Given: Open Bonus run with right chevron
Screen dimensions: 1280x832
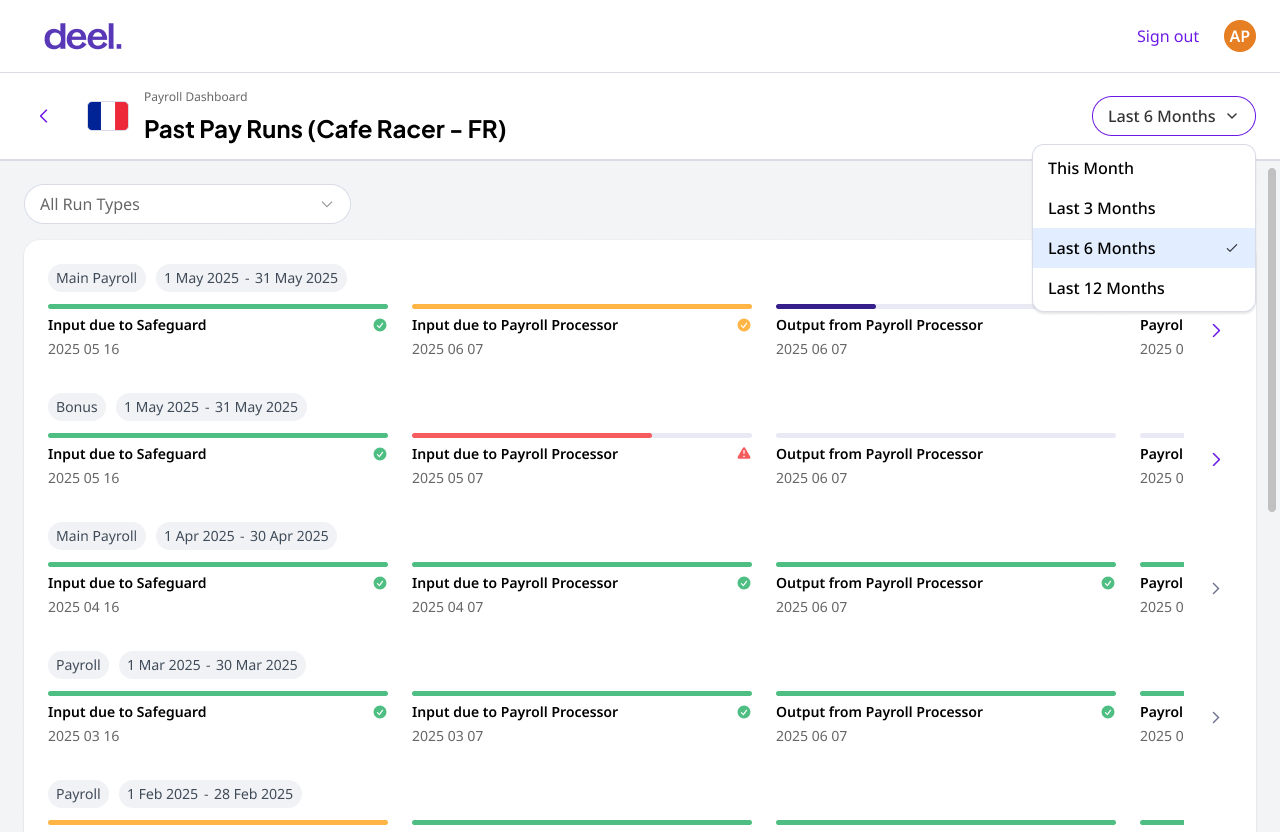Looking at the screenshot, I should (x=1216, y=459).
